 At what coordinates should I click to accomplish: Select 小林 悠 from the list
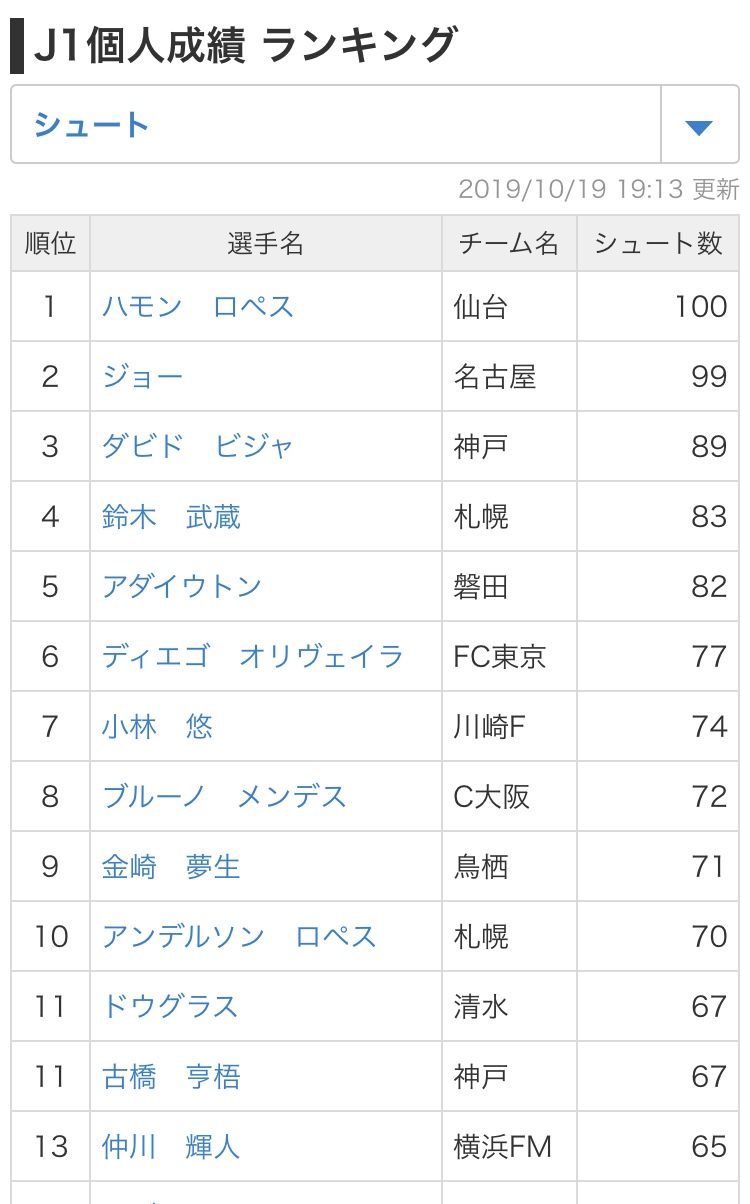click(x=157, y=726)
